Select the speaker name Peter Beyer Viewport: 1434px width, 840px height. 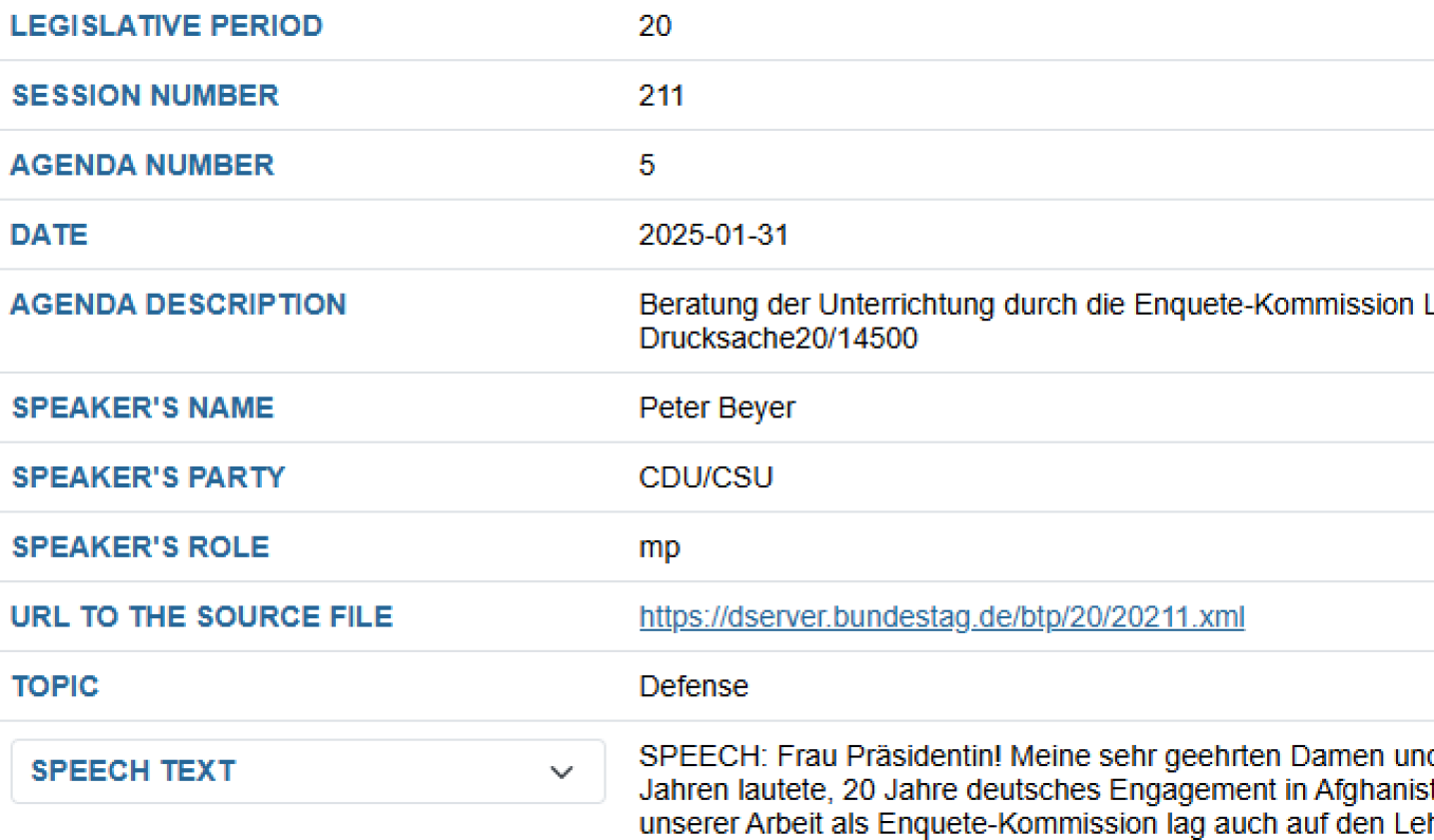click(717, 408)
